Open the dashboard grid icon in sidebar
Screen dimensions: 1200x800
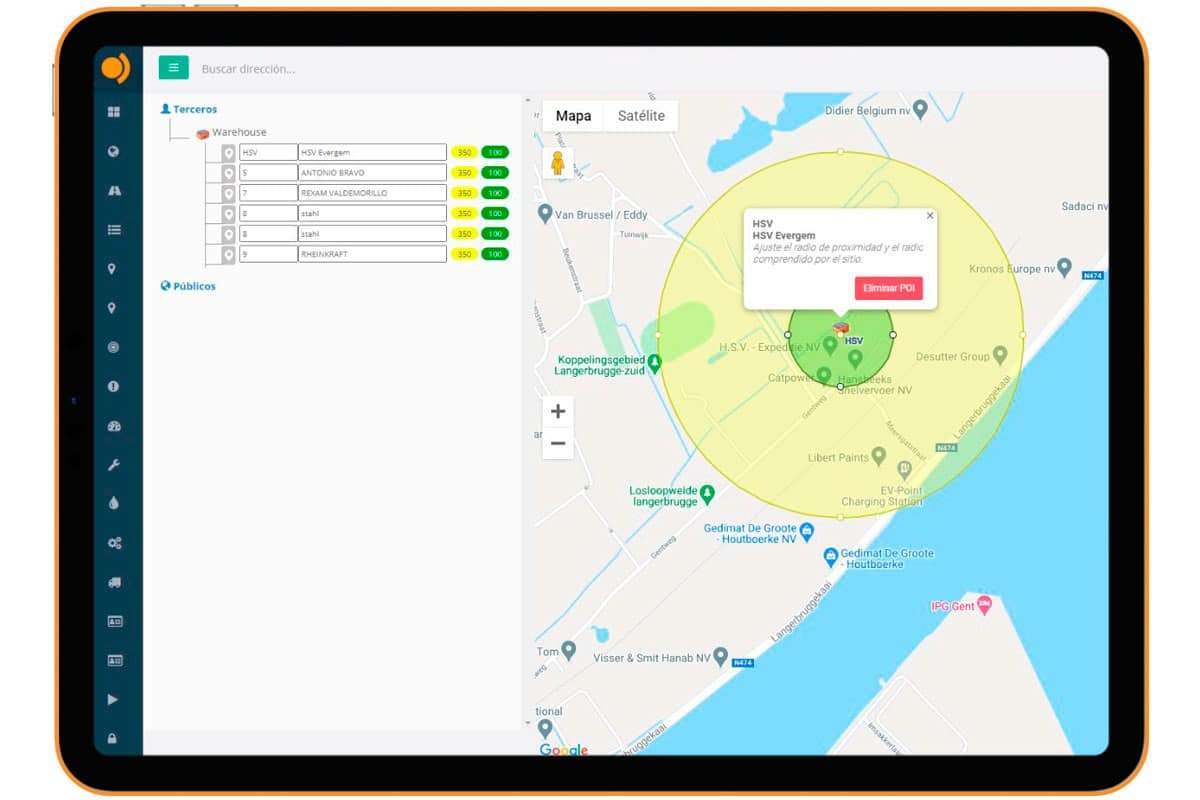[113, 112]
